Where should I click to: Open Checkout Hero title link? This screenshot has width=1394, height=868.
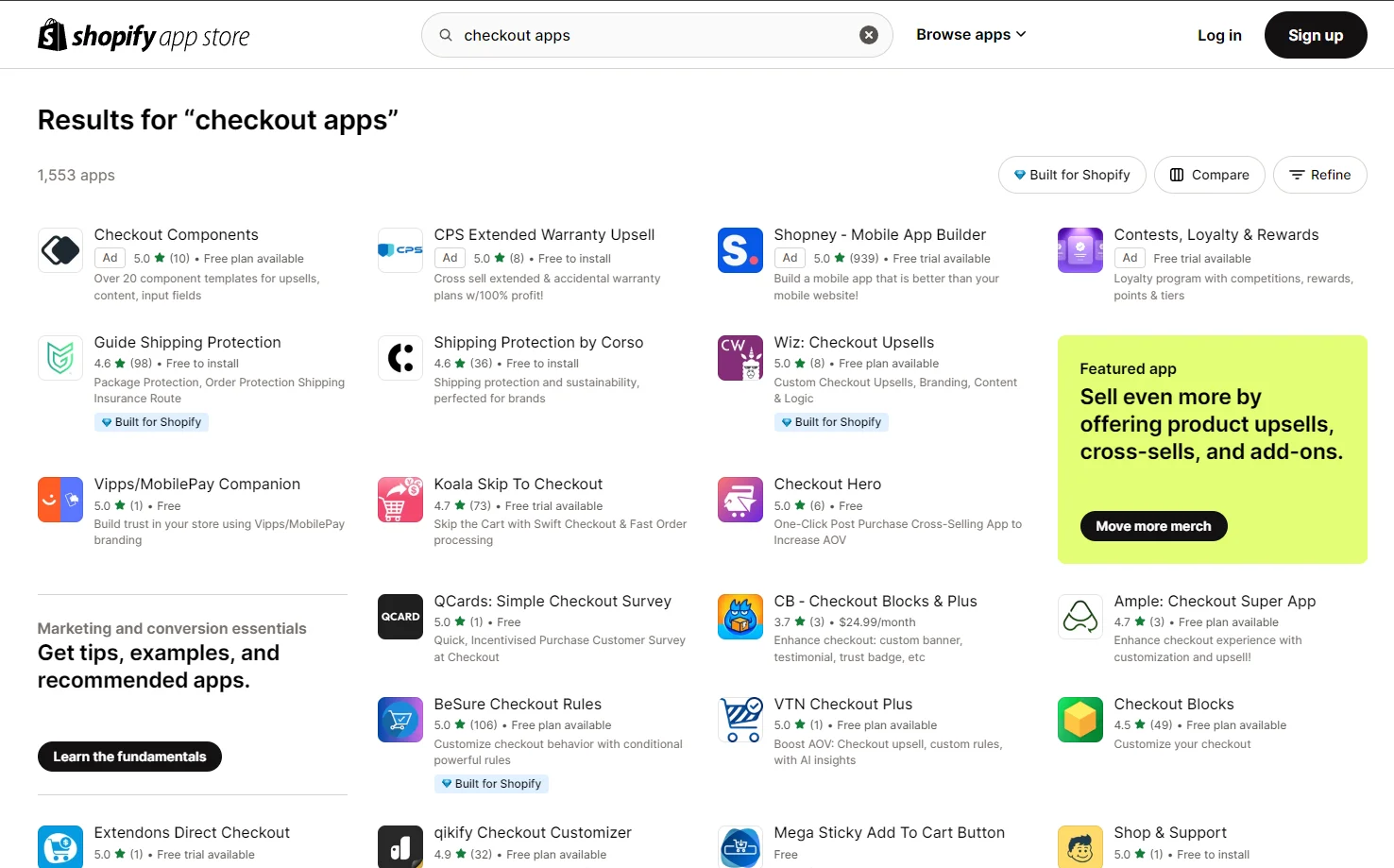tap(827, 484)
